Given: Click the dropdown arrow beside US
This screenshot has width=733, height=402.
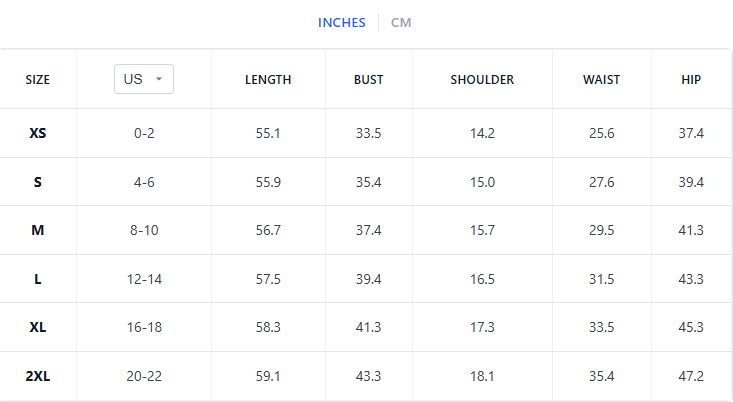Looking at the screenshot, I should tap(159, 79).
